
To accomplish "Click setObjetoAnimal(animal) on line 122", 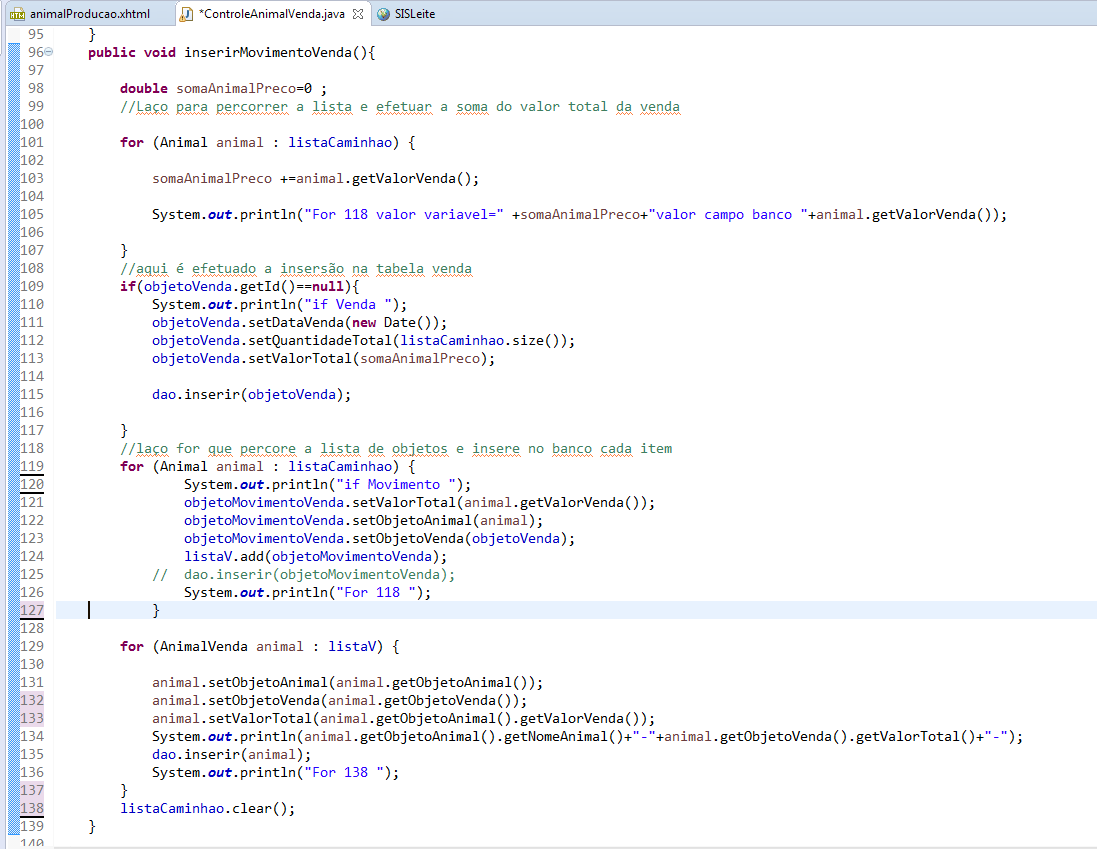I will click(x=444, y=521).
